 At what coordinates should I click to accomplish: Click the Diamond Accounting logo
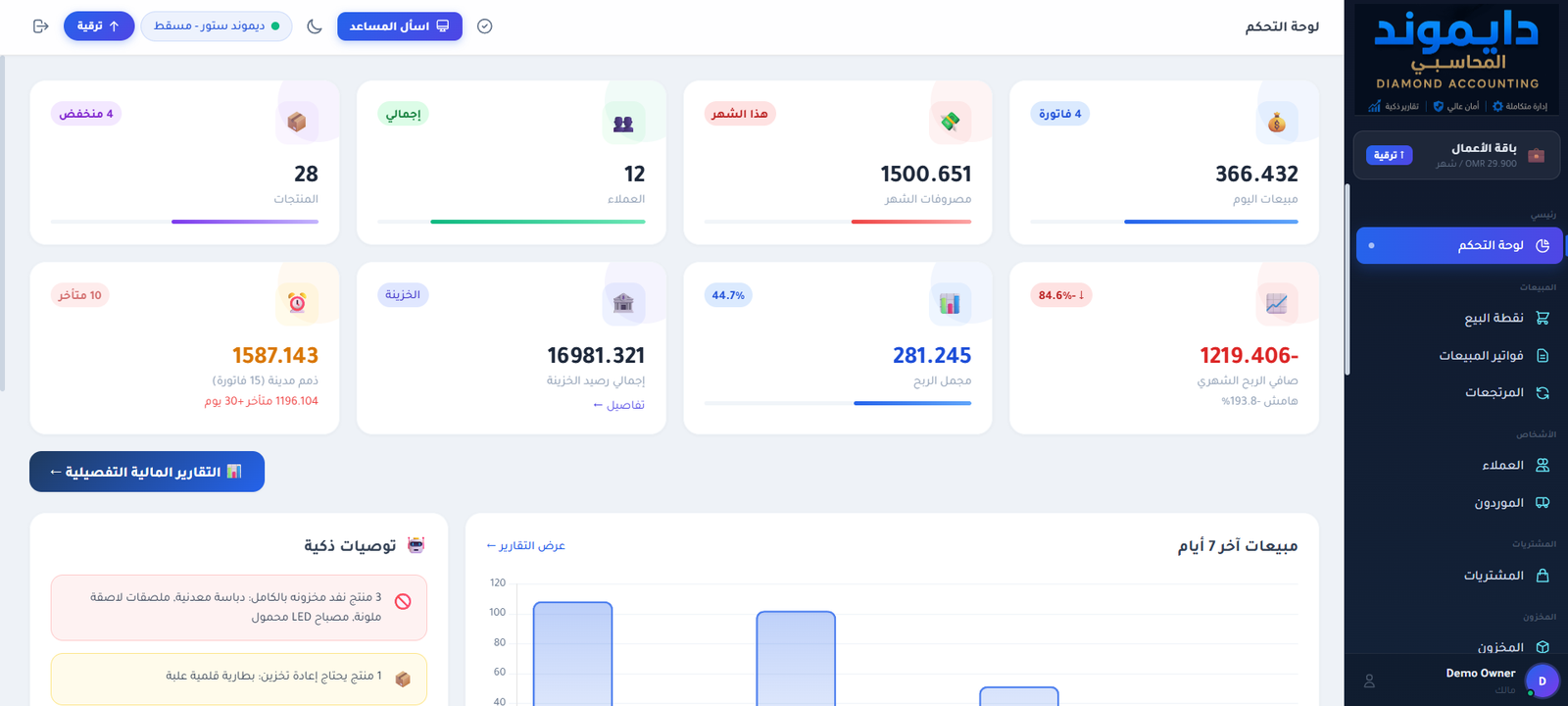(x=1455, y=59)
